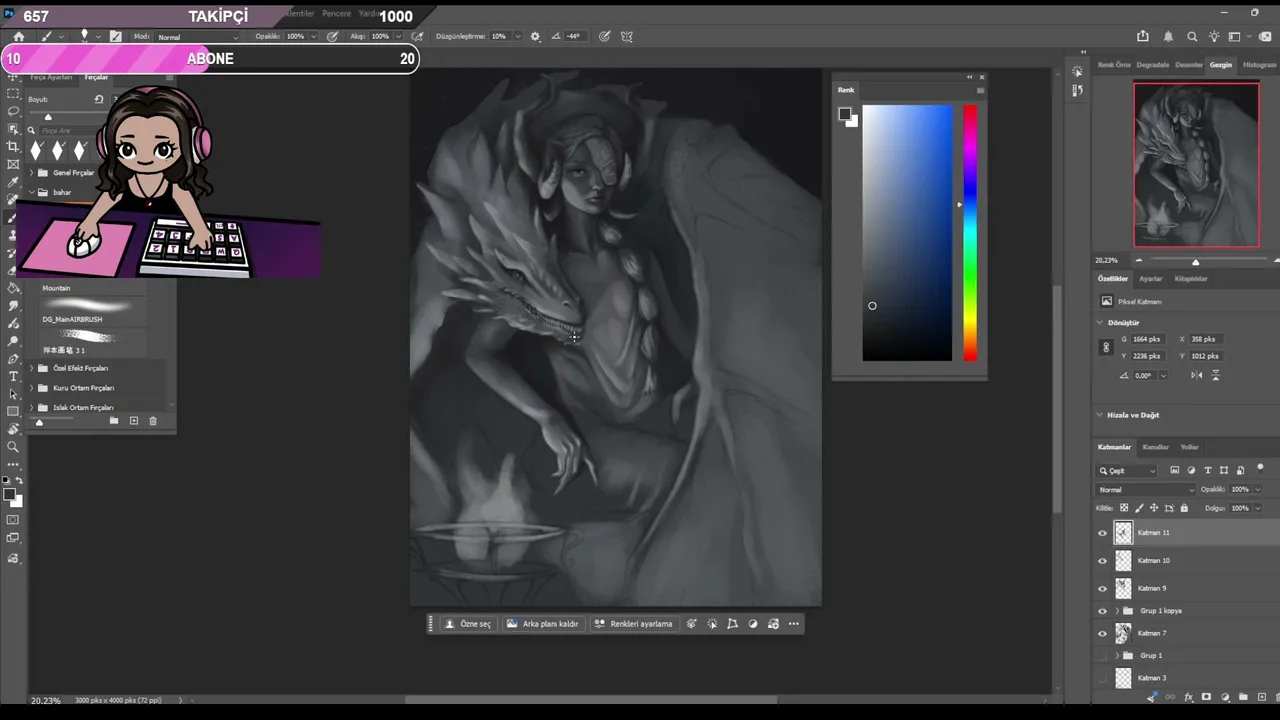Hide the Katman 10 layer
The height and width of the screenshot is (720, 1280).
pyautogui.click(x=1102, y=561)
